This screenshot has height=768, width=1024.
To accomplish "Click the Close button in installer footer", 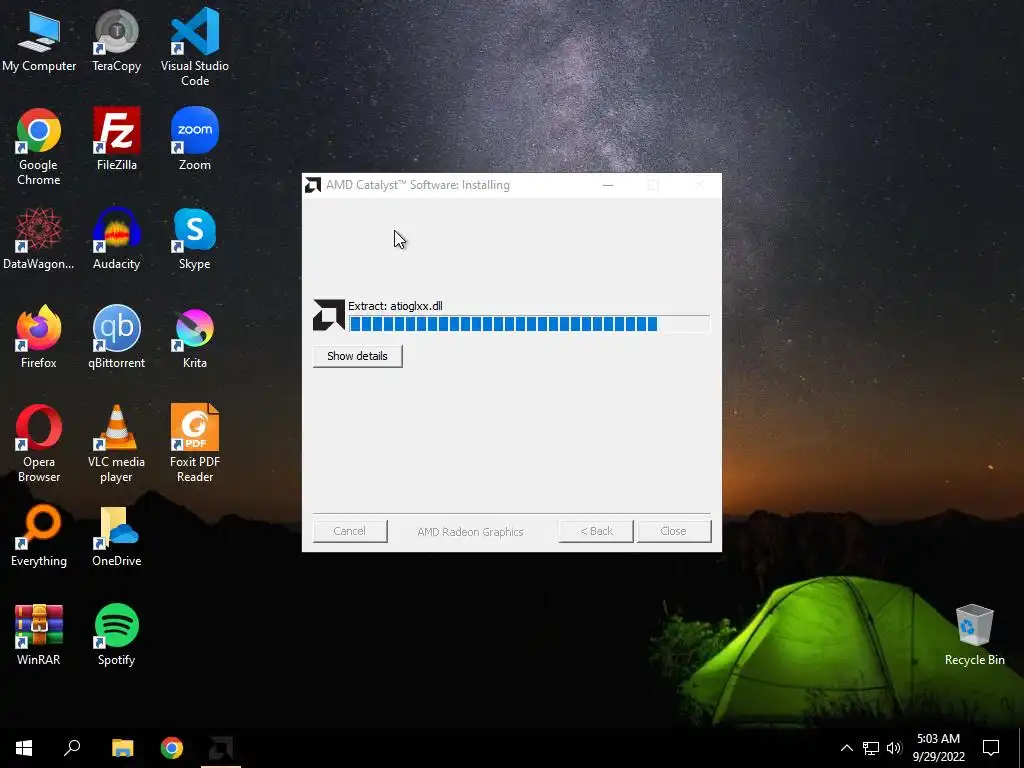I will click(673, 531).
